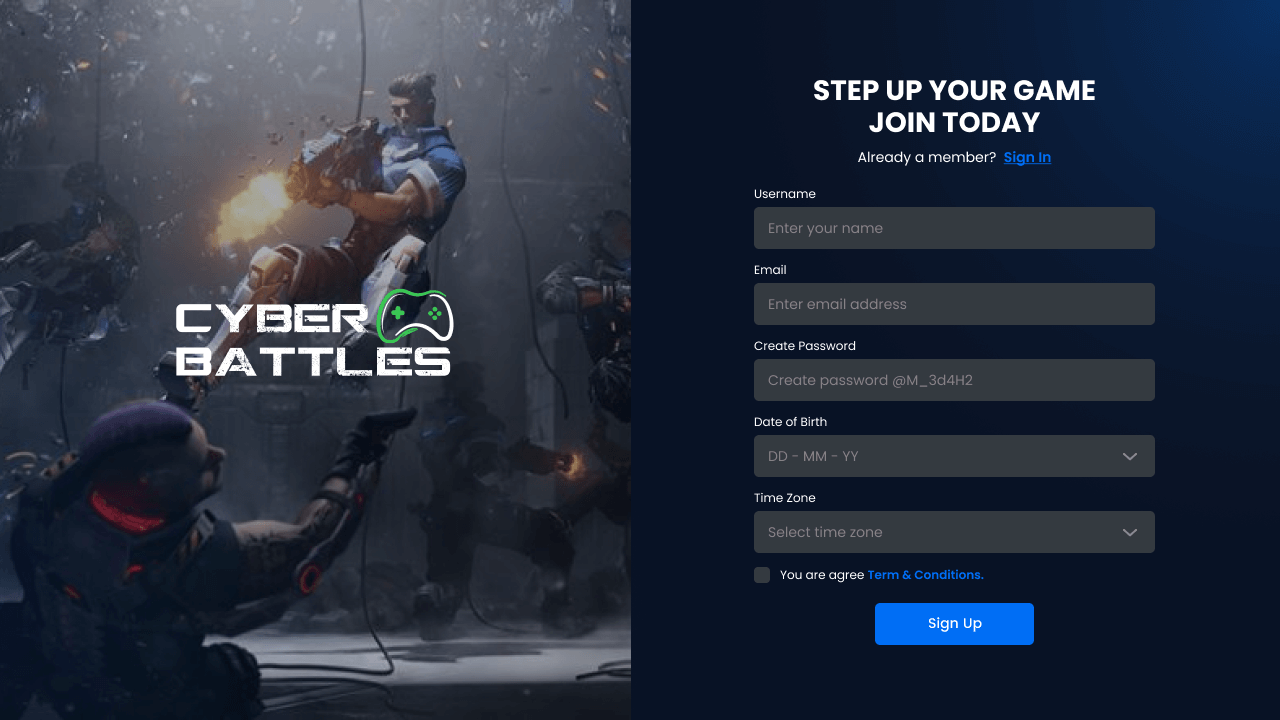Click the Email field label
1280x720 pixels.
(770, 270)
